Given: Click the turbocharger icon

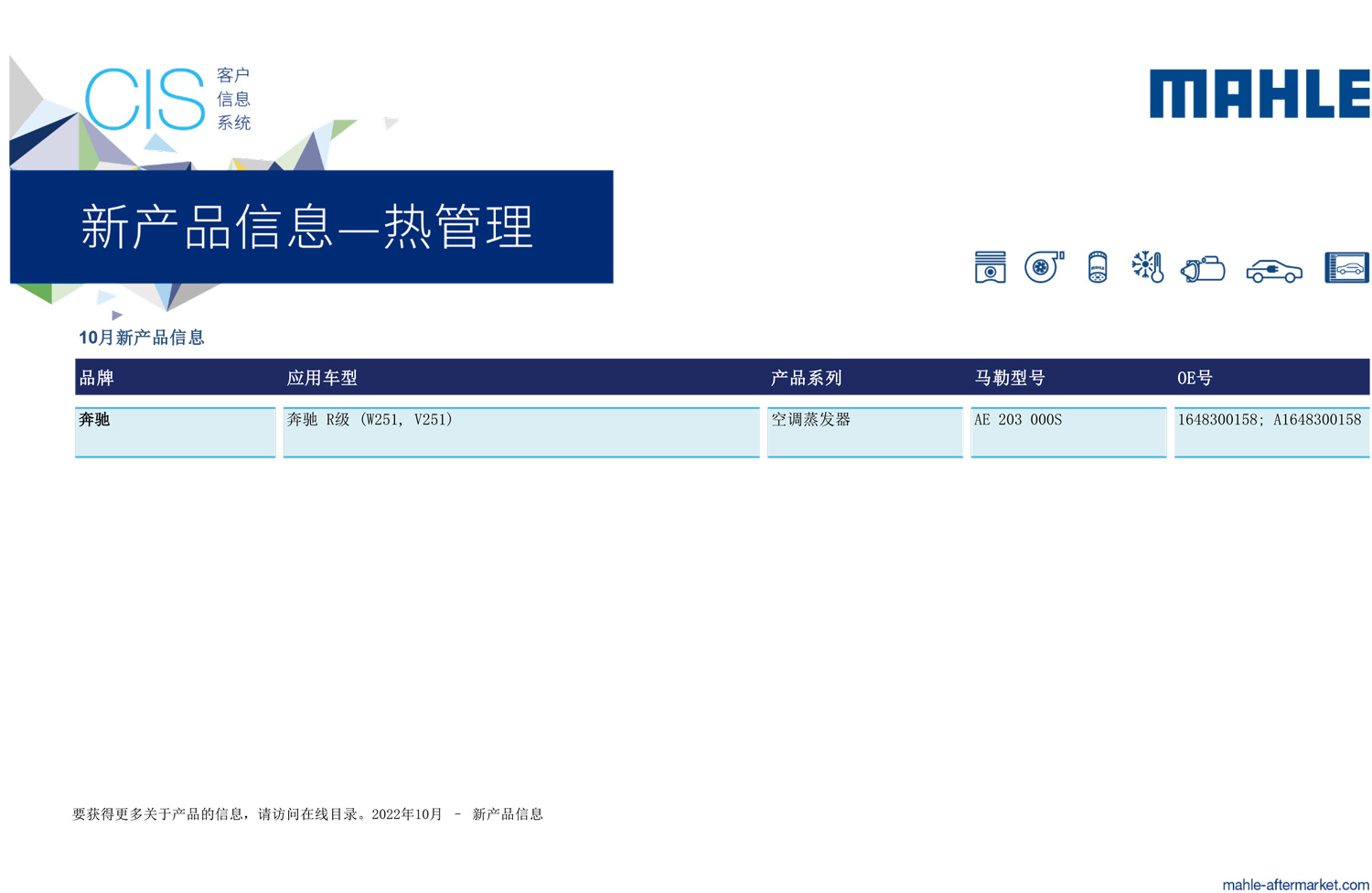Looking at the screenshot, I should tap(1044, 266).
